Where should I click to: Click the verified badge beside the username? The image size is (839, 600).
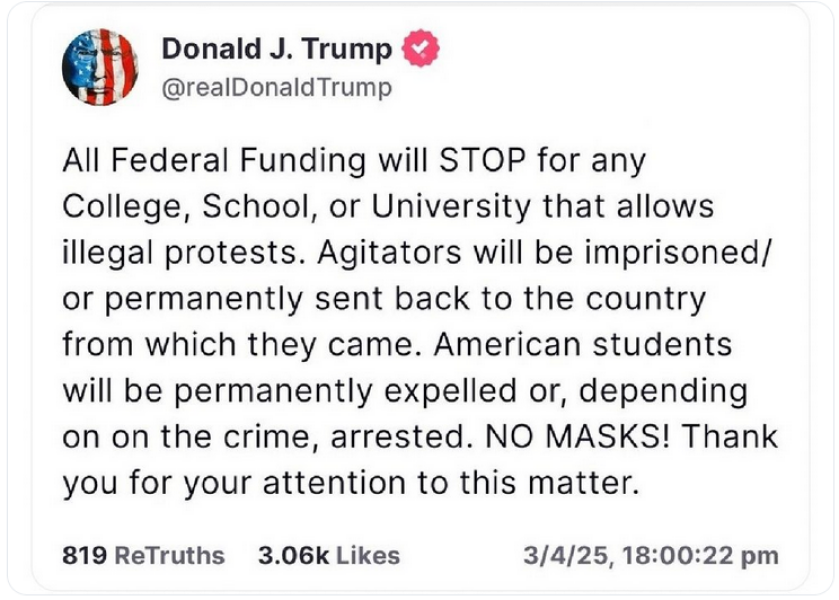click(422, 47)
